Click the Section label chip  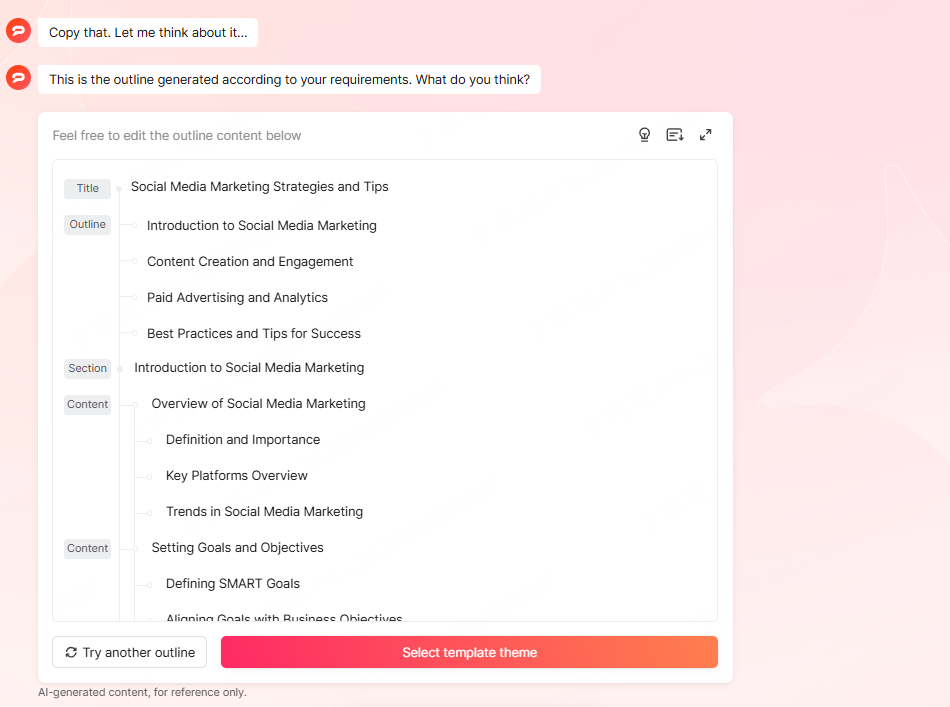[x=87, y=368]
